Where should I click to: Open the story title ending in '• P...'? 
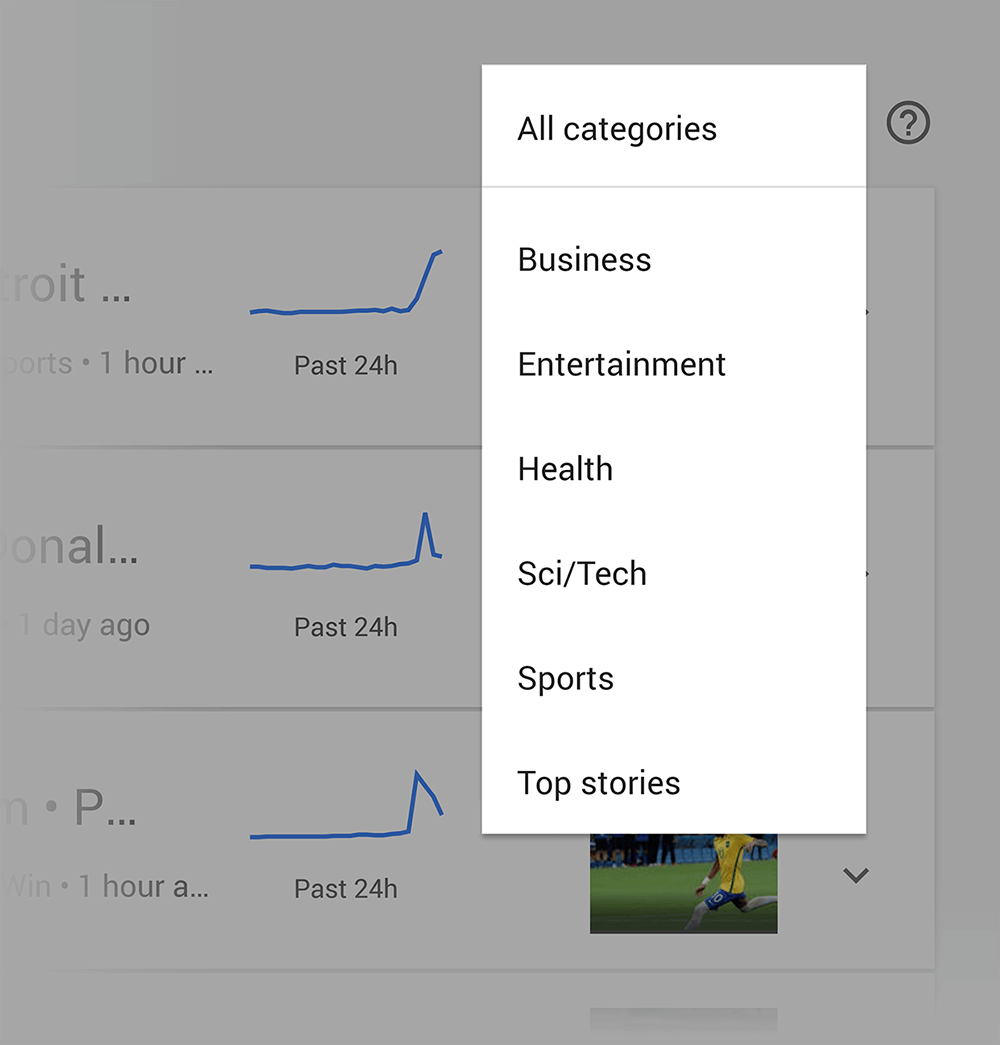[x=69, y=808]
